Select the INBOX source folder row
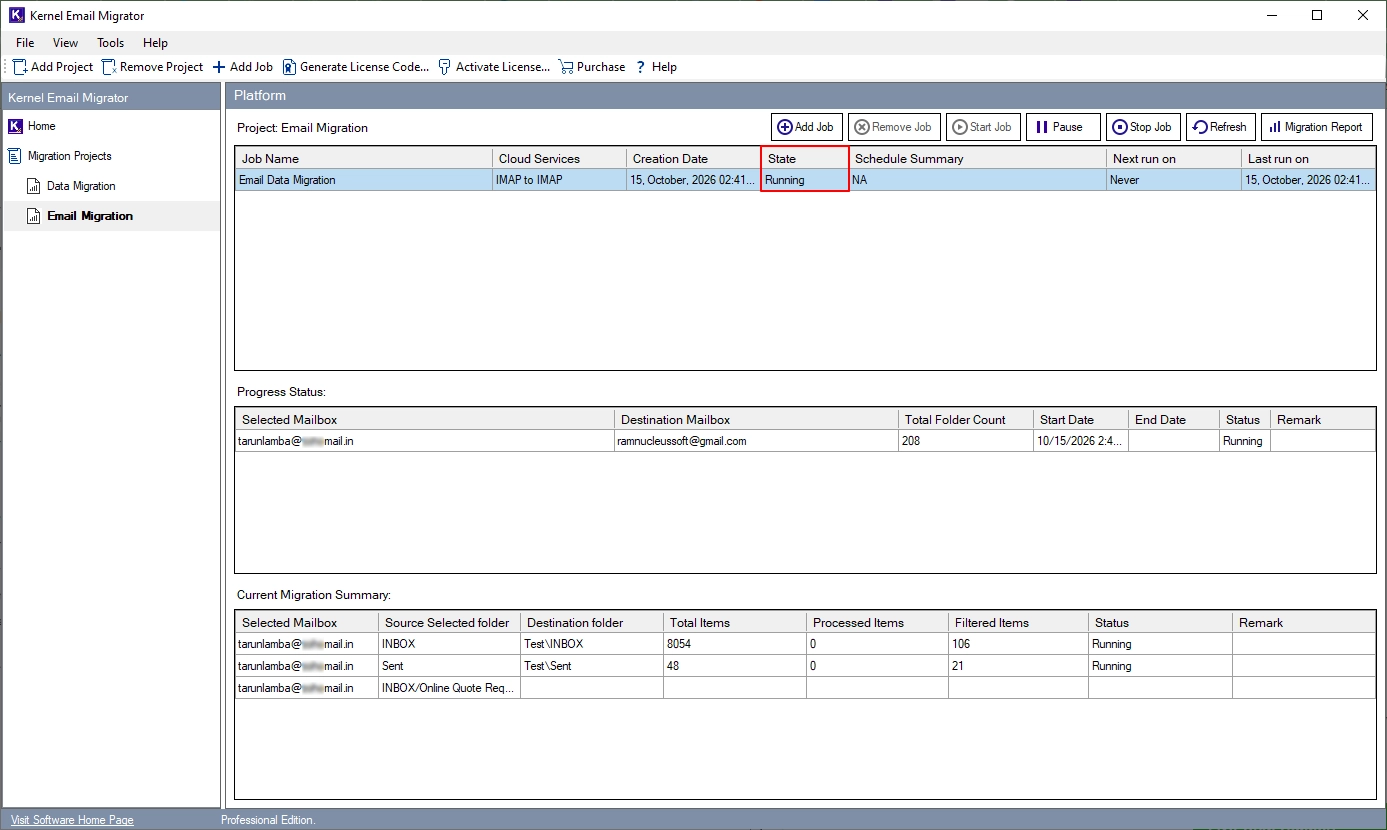The height and width of the screenshot is (830, 1387). click(x=805, y=644)
